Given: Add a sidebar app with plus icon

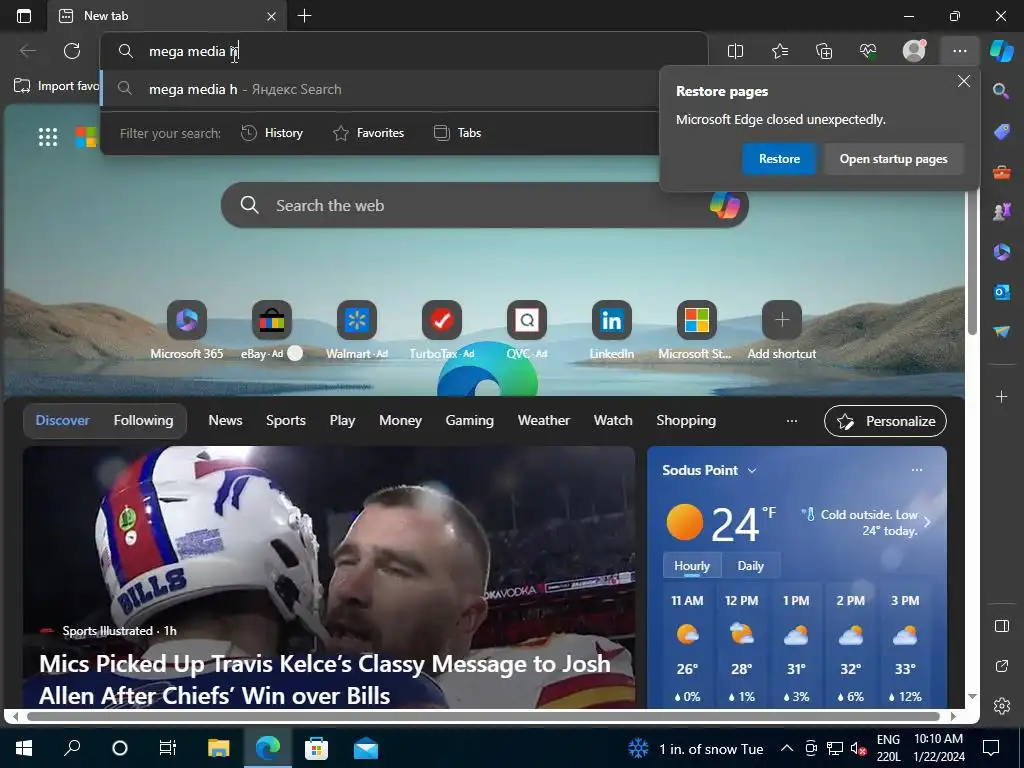Looking at the screenshot, I should [x=1001, y=396].
